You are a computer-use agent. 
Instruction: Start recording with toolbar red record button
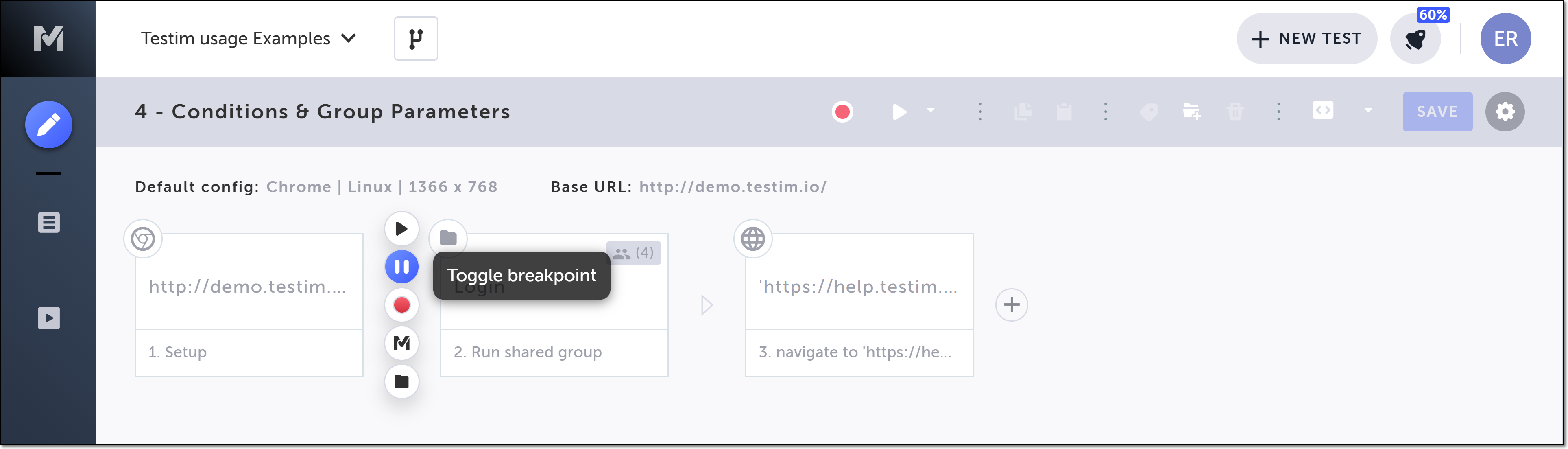pyautogui.click(x=842, y=112)
